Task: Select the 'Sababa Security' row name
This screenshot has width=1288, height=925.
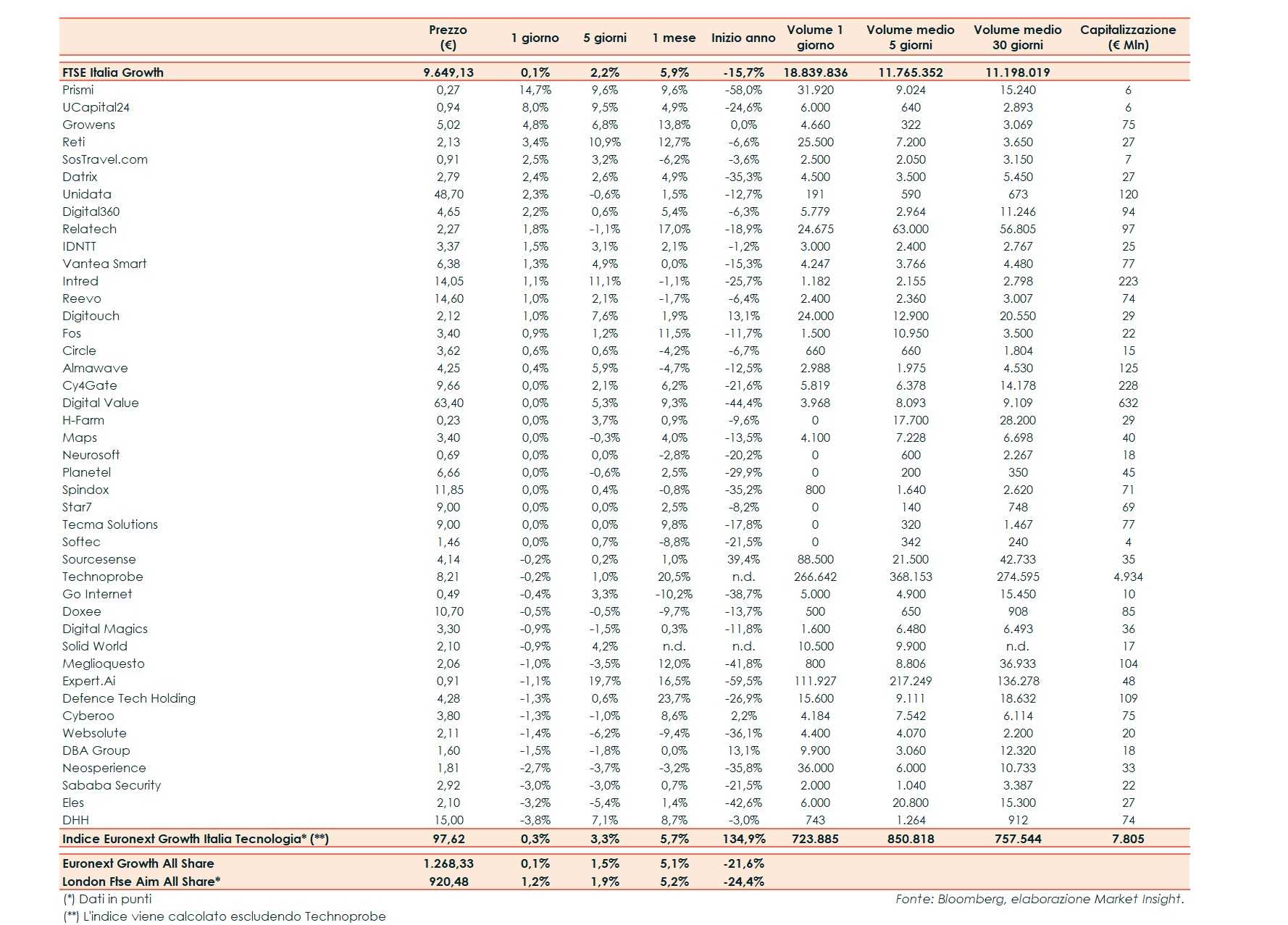Action: [x=112, y=785]
